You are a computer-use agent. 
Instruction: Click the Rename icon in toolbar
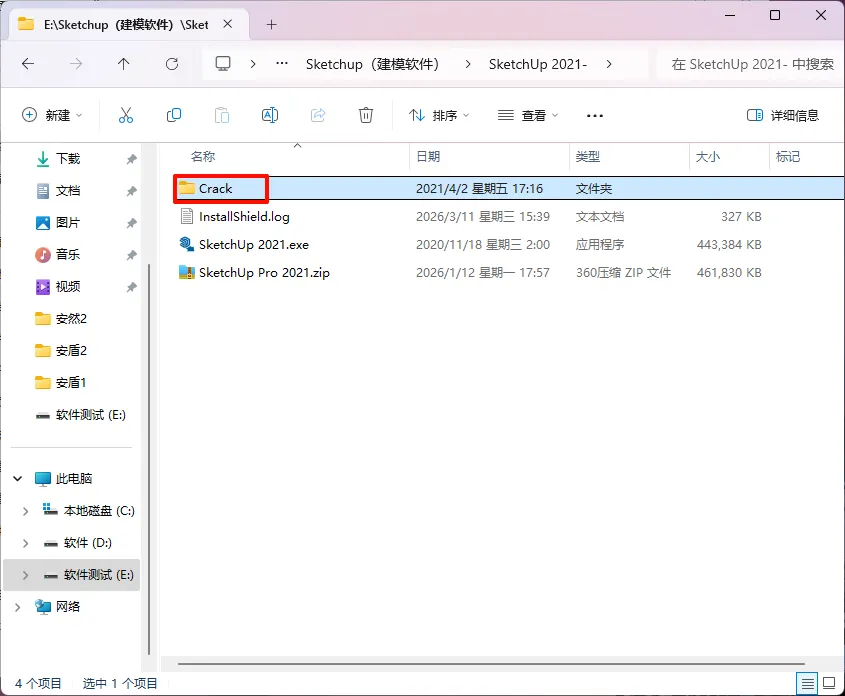tap(269, 115)
